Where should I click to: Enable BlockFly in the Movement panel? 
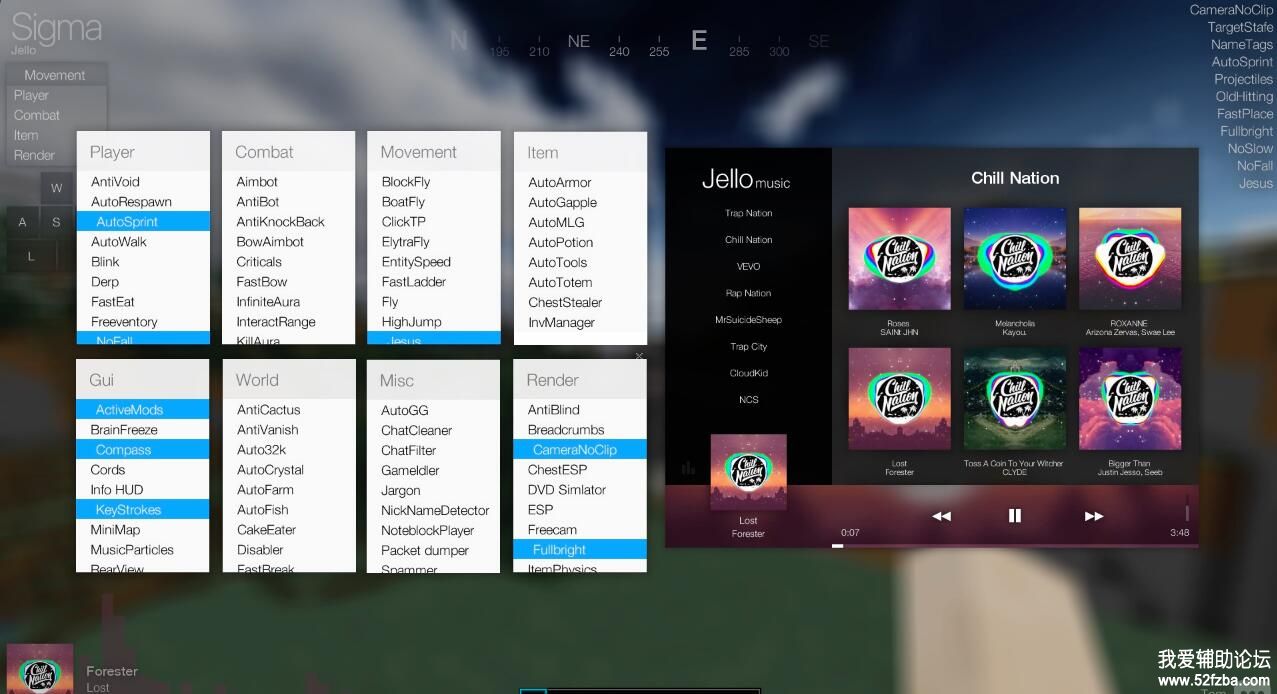coord(434,182)
